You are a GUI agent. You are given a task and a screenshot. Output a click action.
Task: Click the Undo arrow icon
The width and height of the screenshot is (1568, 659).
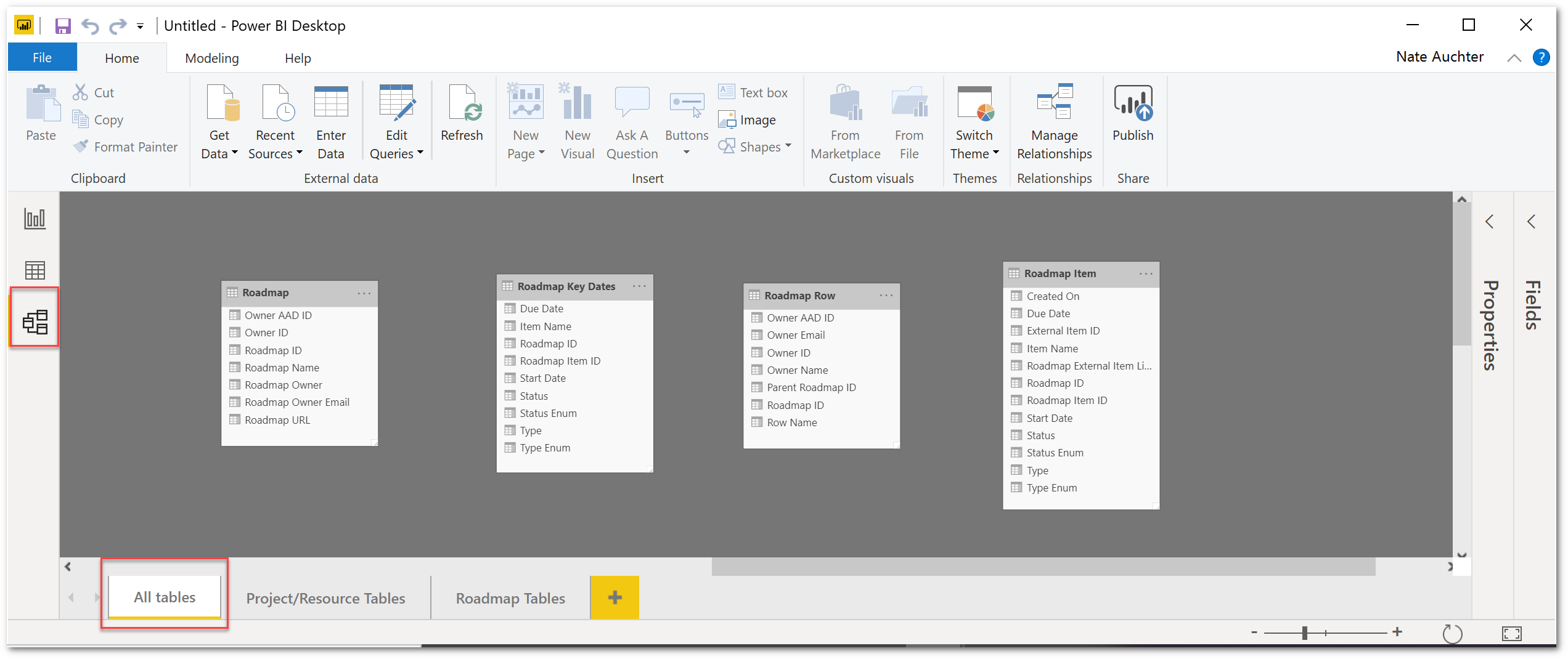pos(91,26)
